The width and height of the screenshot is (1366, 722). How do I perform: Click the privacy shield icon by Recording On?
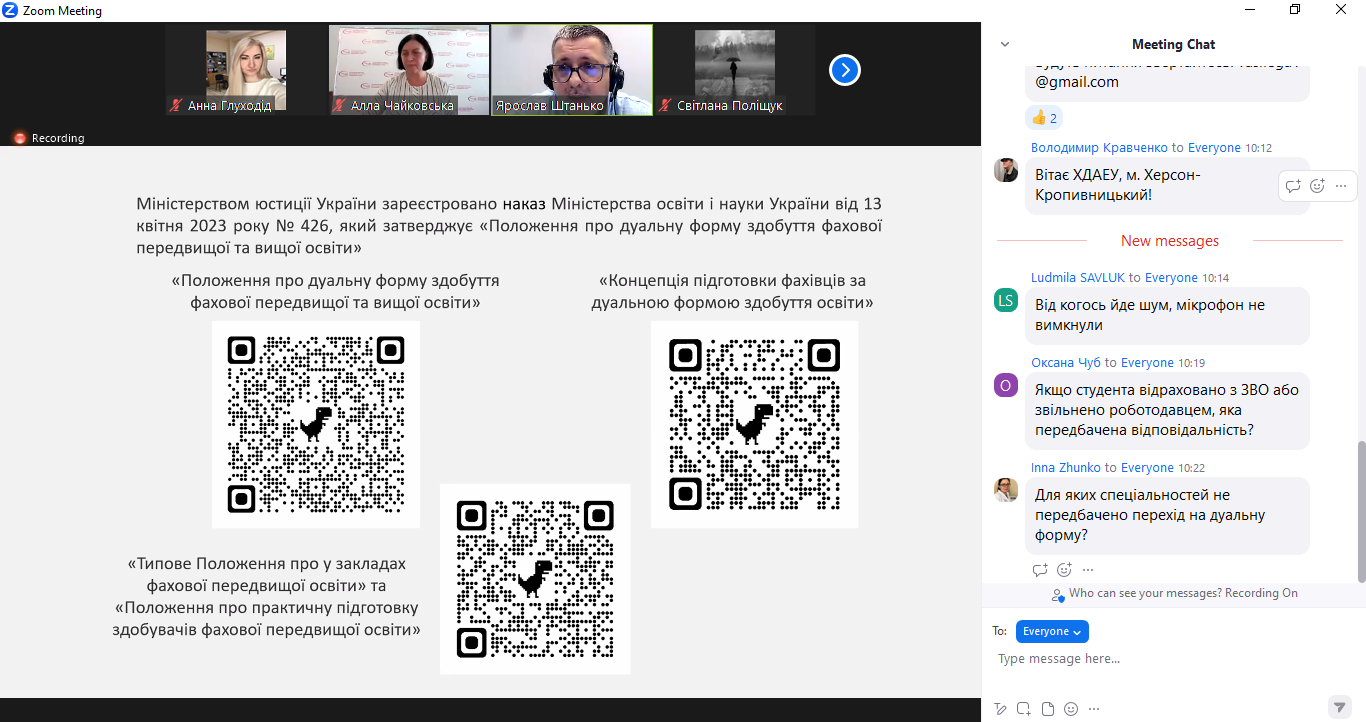coord(1058,595)
